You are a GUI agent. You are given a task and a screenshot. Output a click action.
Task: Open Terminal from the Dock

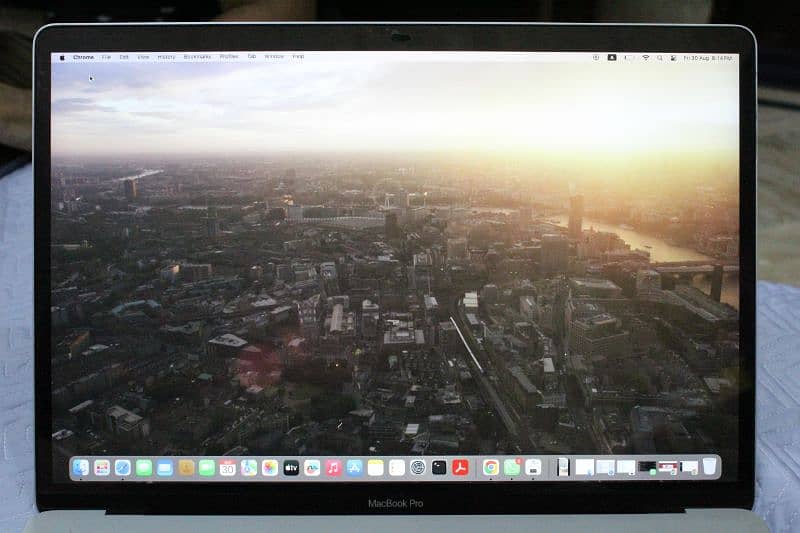[x=439, y=467]
